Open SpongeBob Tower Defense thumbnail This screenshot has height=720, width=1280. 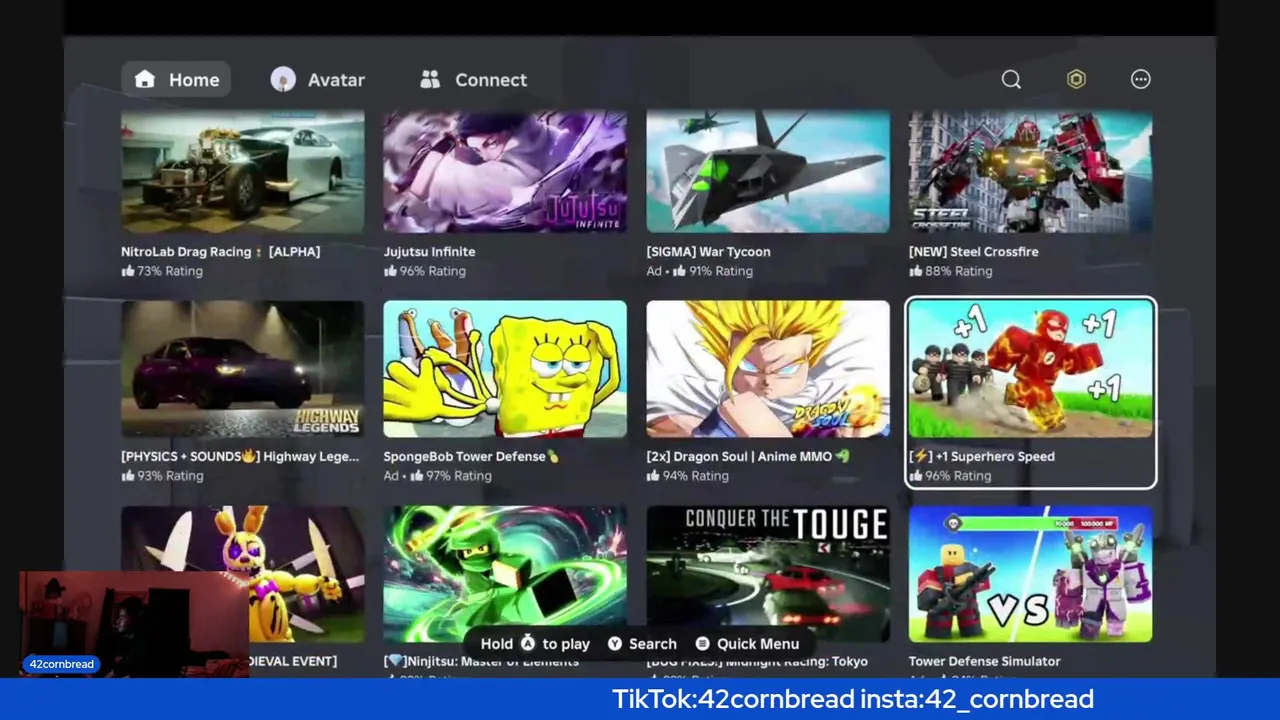pyautogui.click(x=505, y=369)
